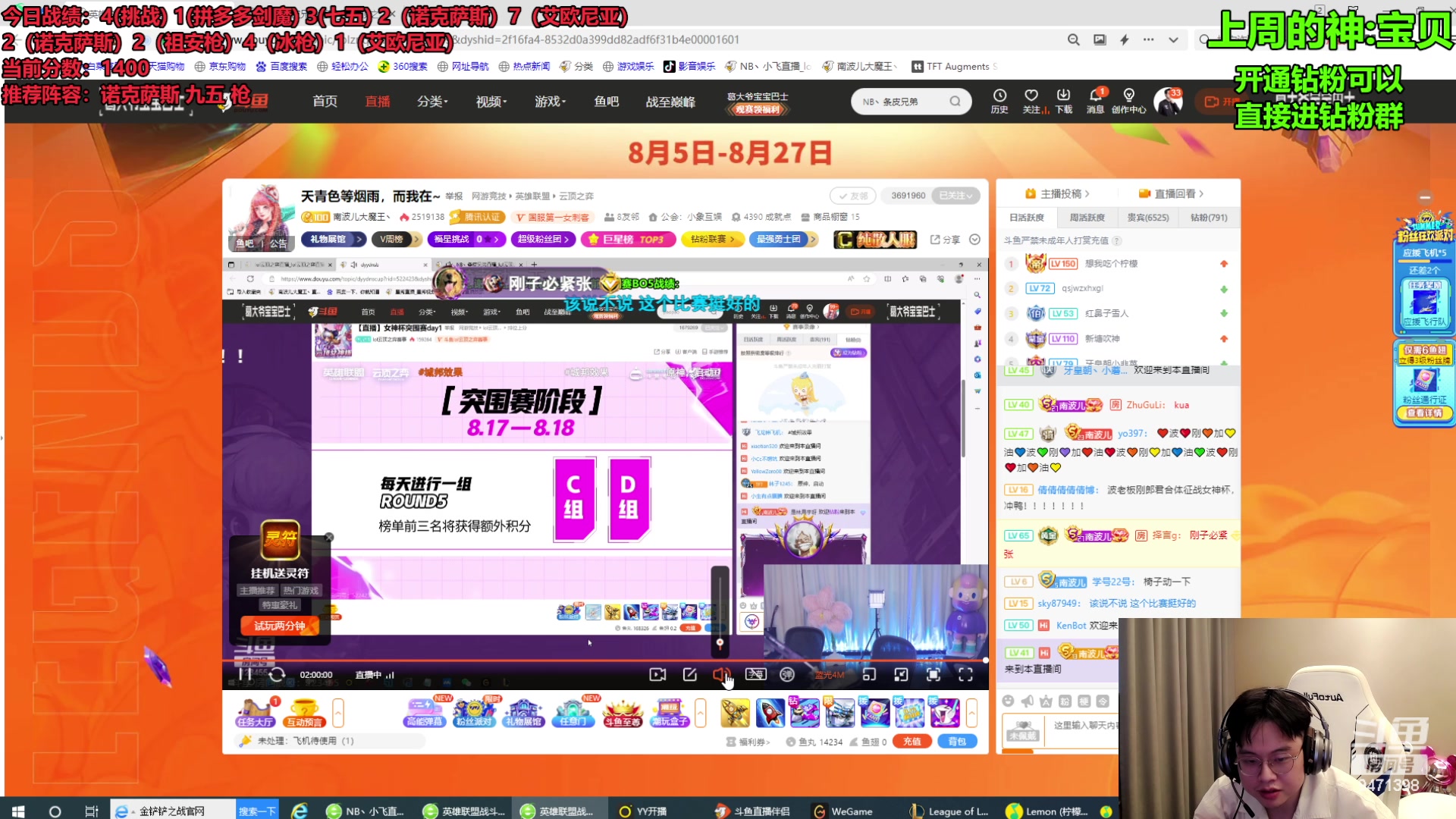Toggle danmaku comments off with the 弹 icon
1456x819 pixels.
pyautogui.click(x=786, y=674)
